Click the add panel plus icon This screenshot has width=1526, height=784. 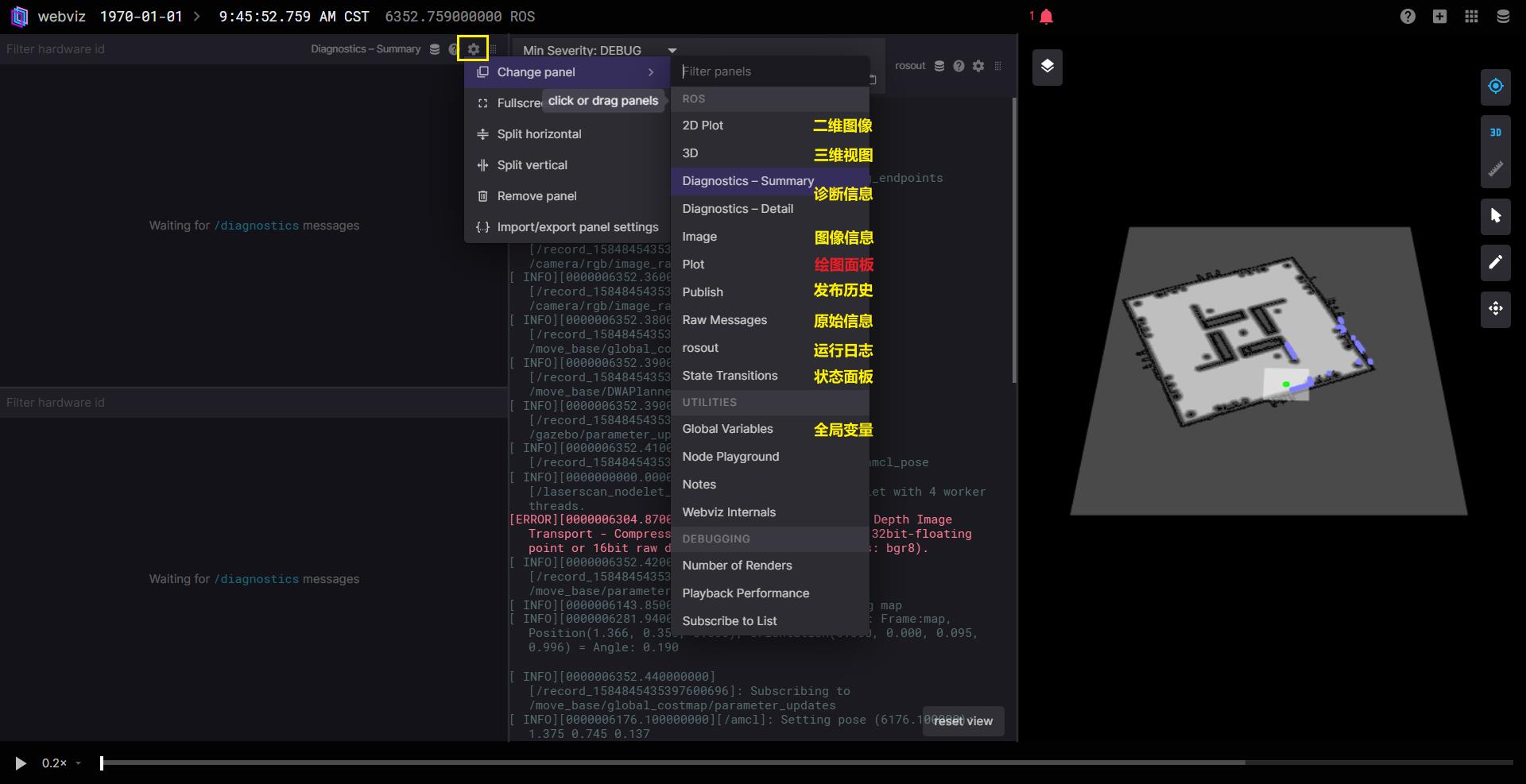[1439, 17]
